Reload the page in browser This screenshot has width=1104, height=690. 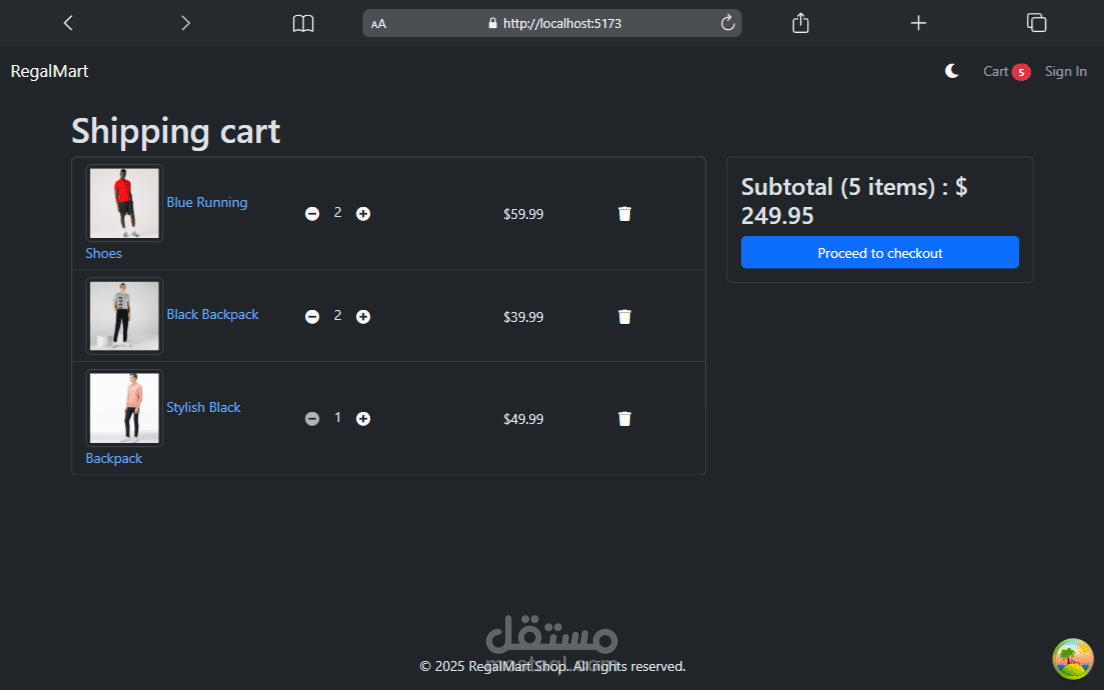728,23
